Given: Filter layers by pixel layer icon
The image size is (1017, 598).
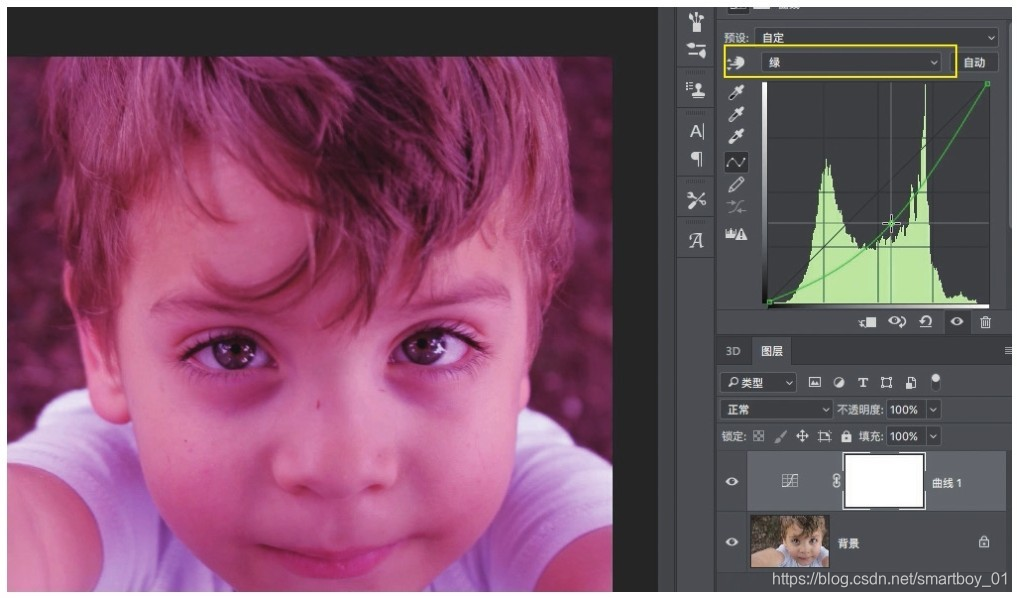Looking at the screenshot, I should tap(815, 383).
